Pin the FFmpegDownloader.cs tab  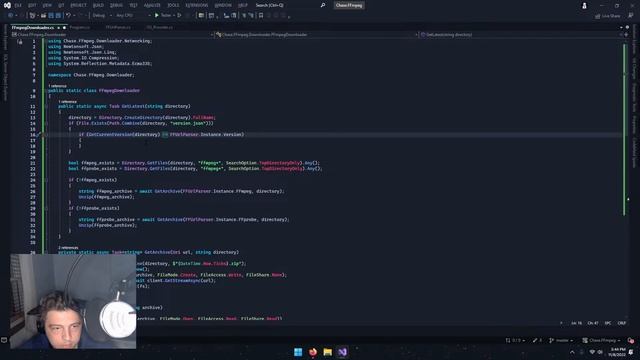click(58, 27)
